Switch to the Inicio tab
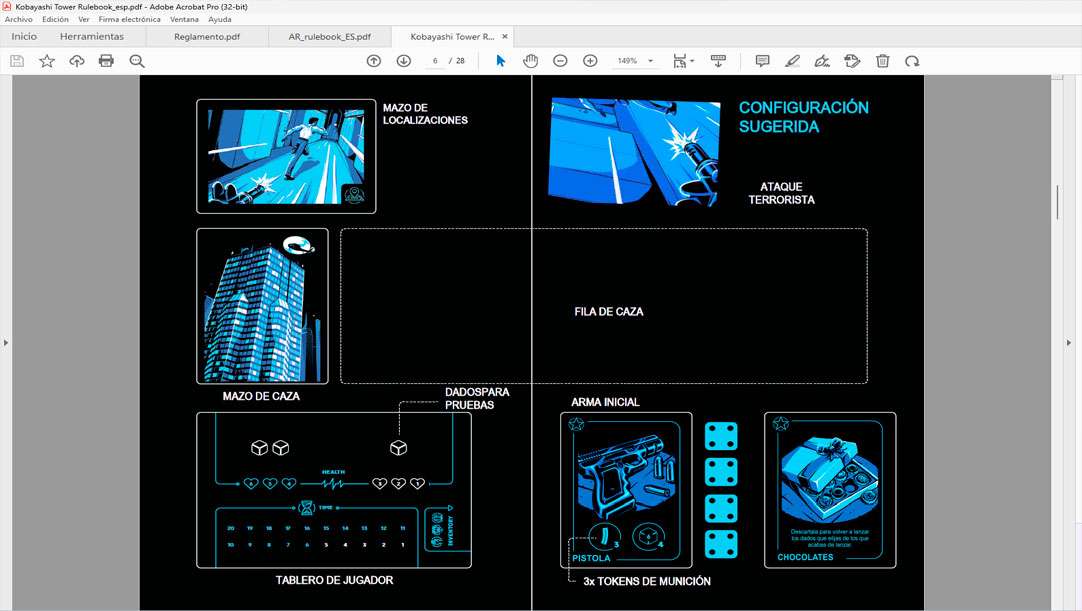This screenshot has height=611, width=1082. (24, 37)
